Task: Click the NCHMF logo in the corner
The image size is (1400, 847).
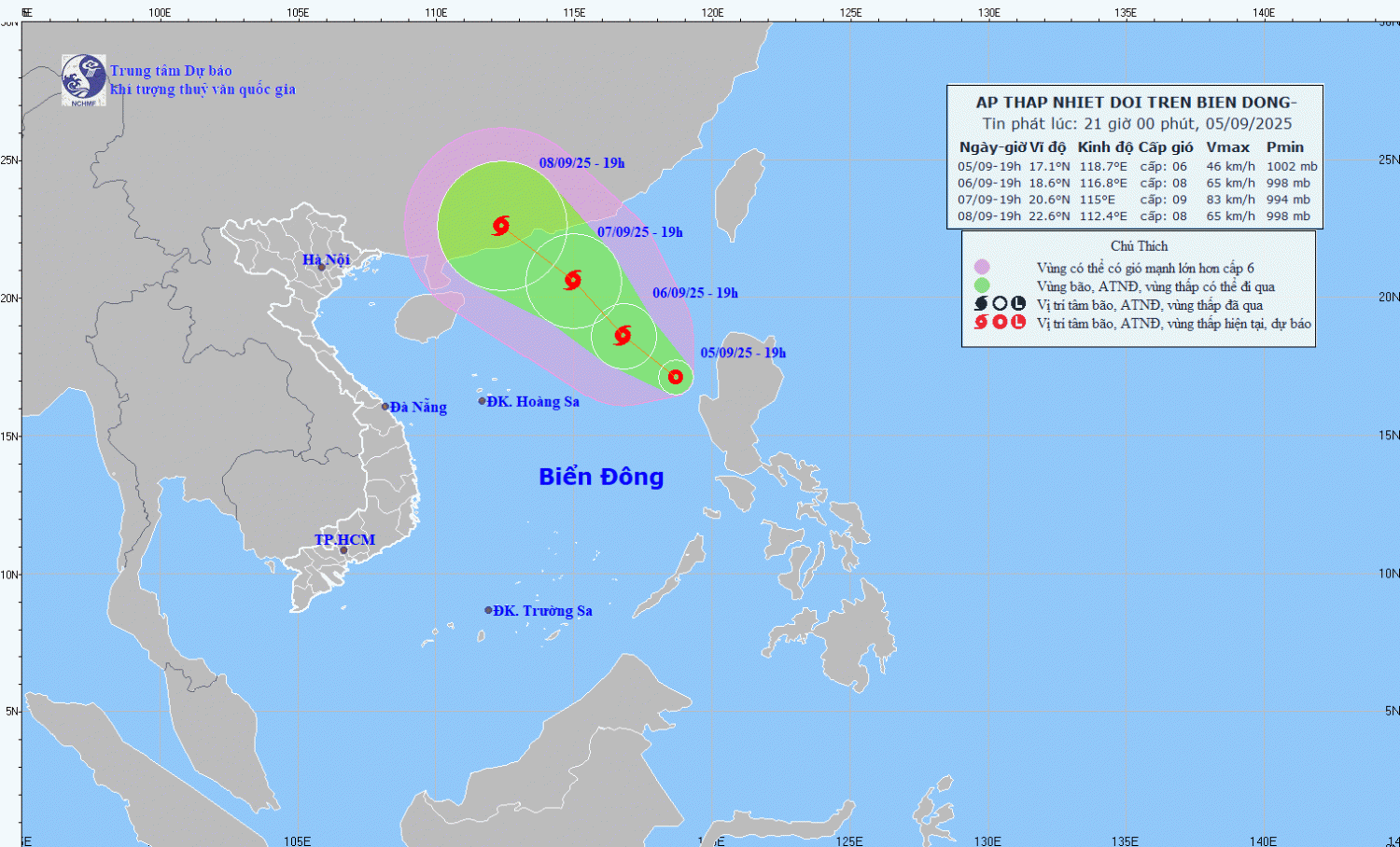Action: pos(83,79)
